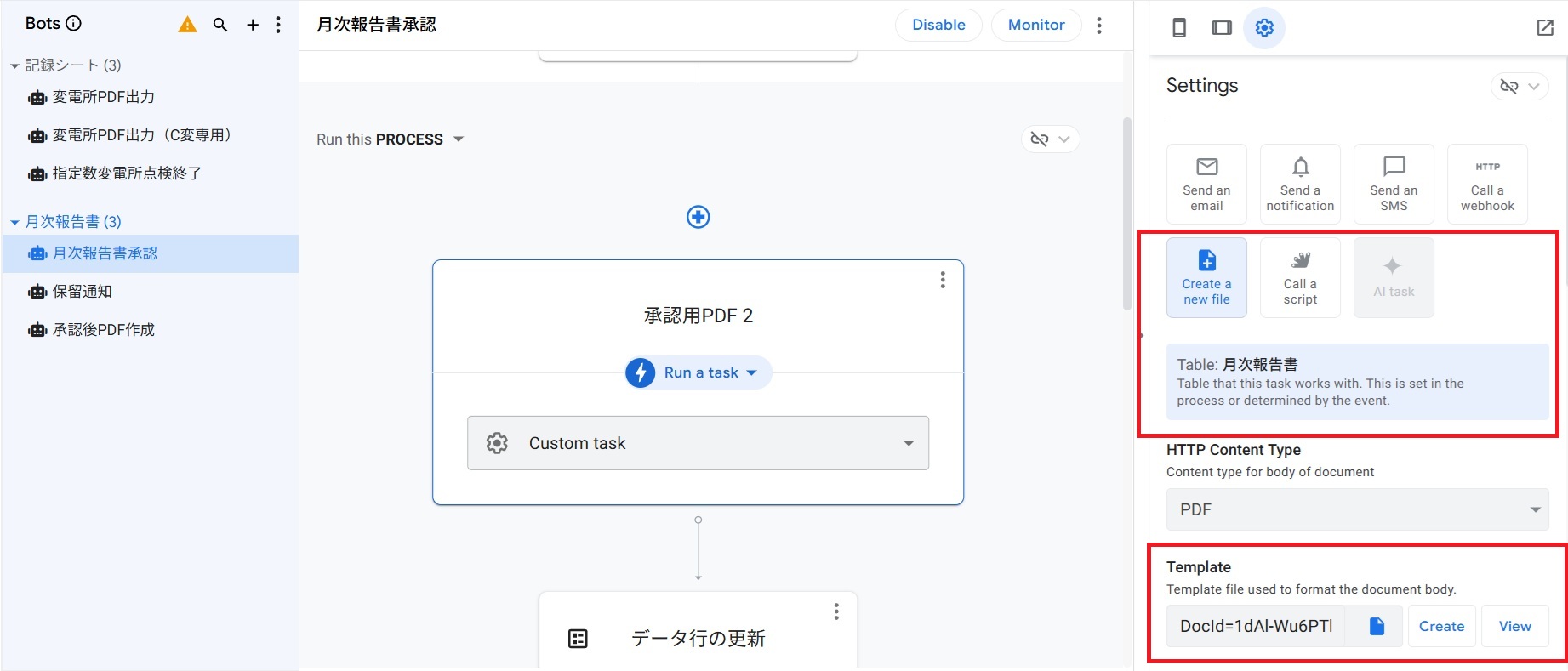This screenshot has width=1568, height=671.
Task: Choose Call a webhook task type
Action: (1487, 184)
